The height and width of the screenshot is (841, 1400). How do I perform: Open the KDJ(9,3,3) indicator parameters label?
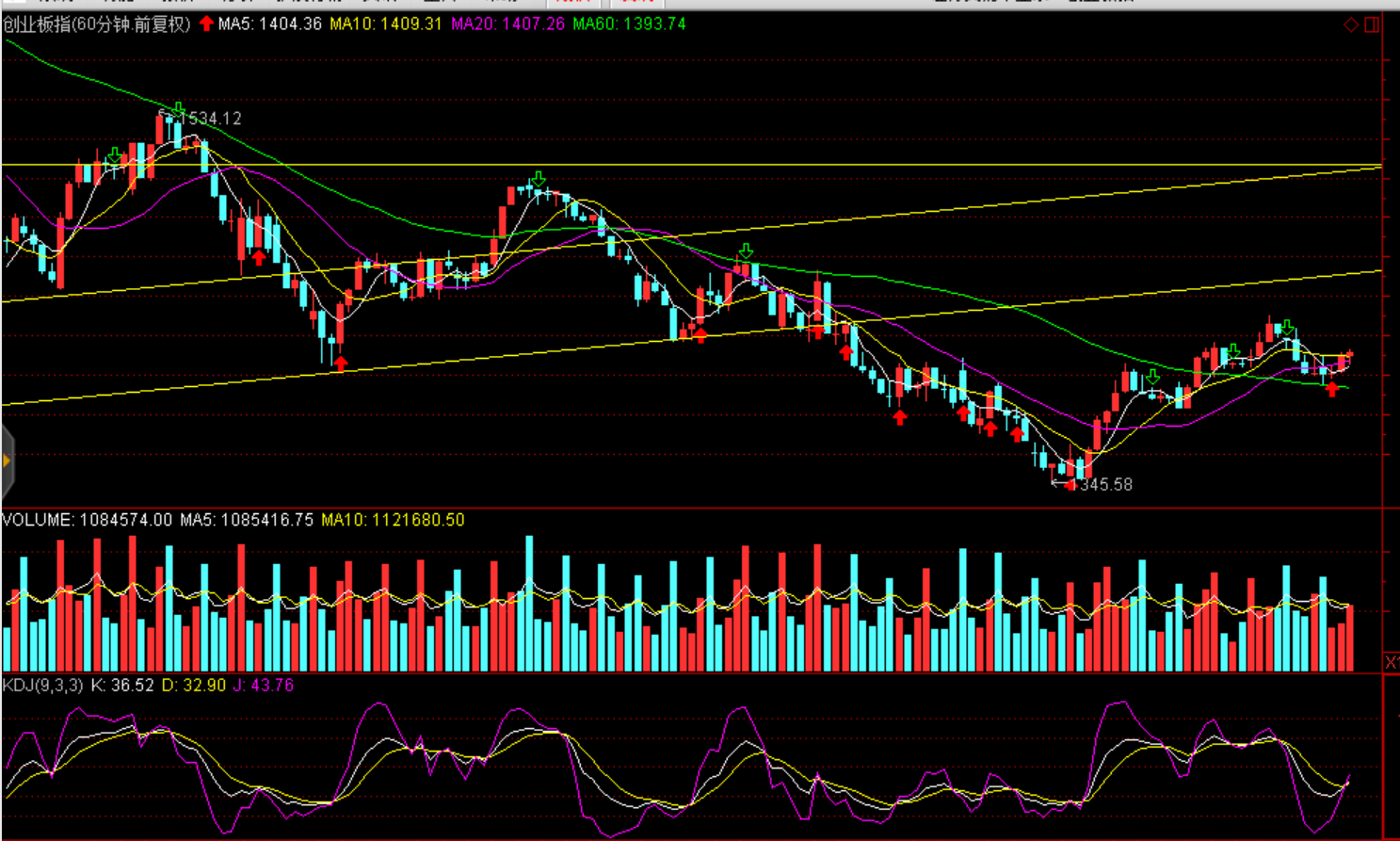coord(42,685)
